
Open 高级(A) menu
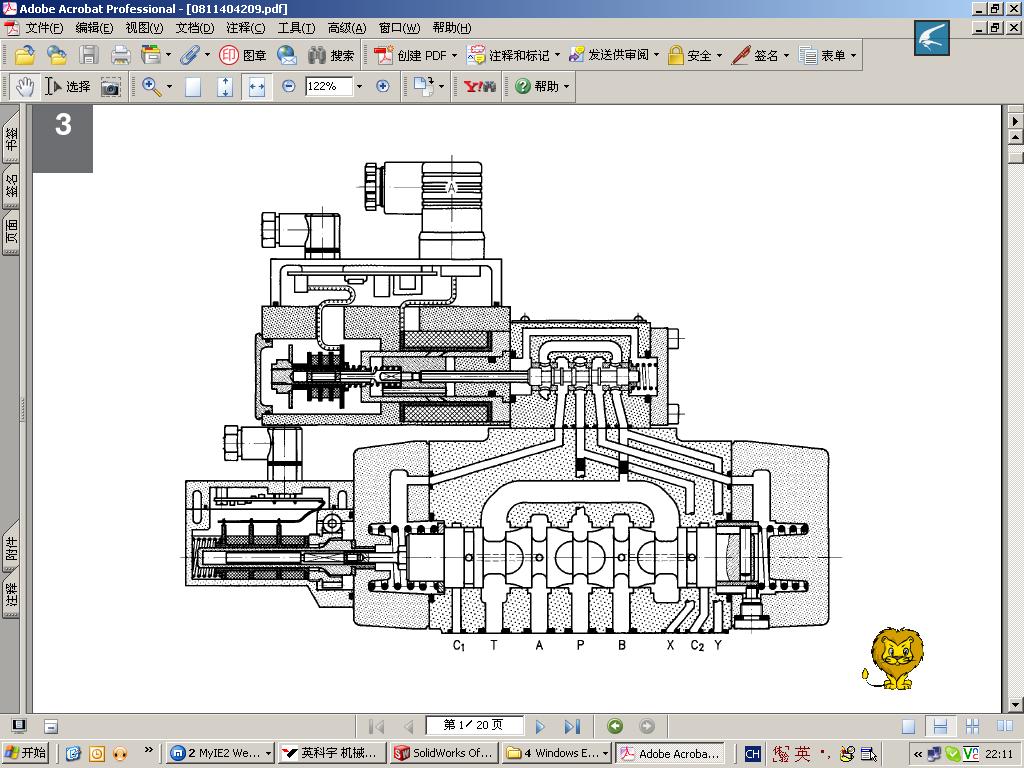tap(347, 27)
